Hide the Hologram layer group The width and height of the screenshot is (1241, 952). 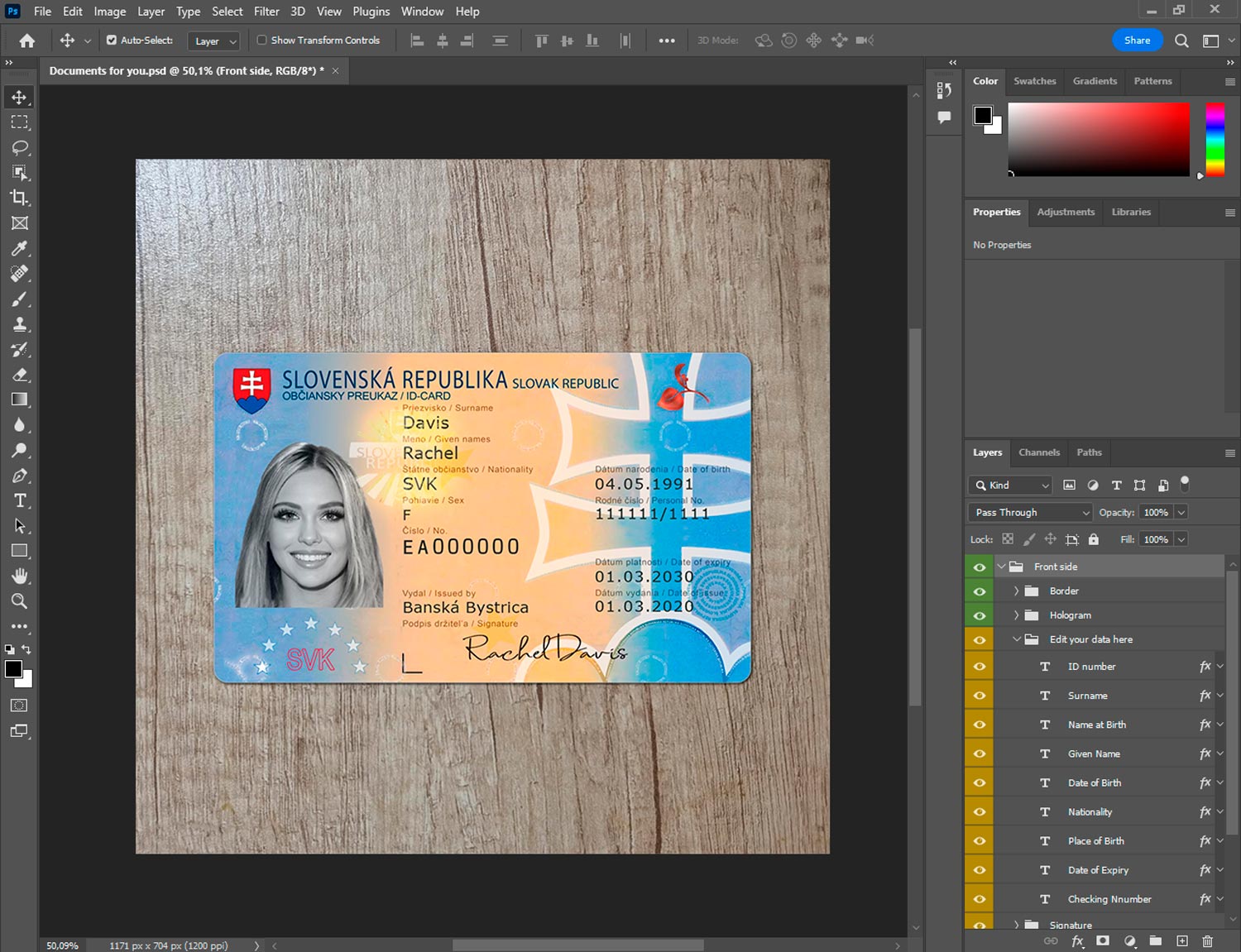click(980, 615)
